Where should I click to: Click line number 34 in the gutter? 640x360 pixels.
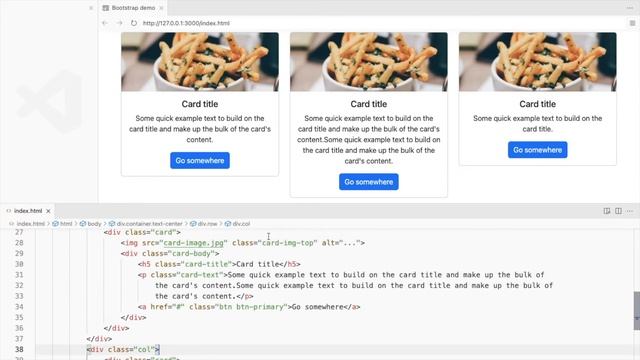[x=19, y=307]
